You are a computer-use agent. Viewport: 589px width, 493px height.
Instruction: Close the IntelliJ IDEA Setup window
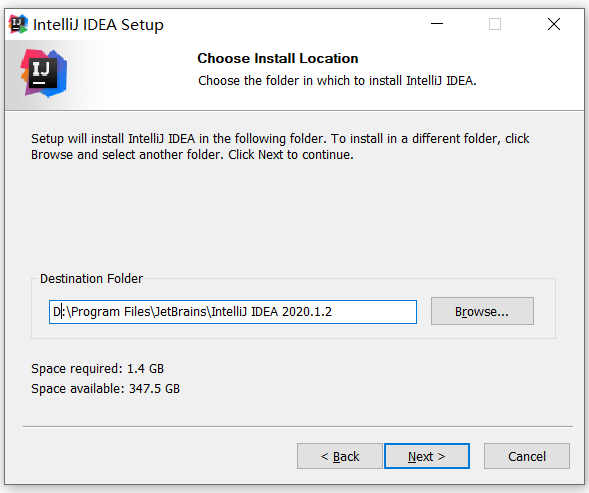(554, 24)
